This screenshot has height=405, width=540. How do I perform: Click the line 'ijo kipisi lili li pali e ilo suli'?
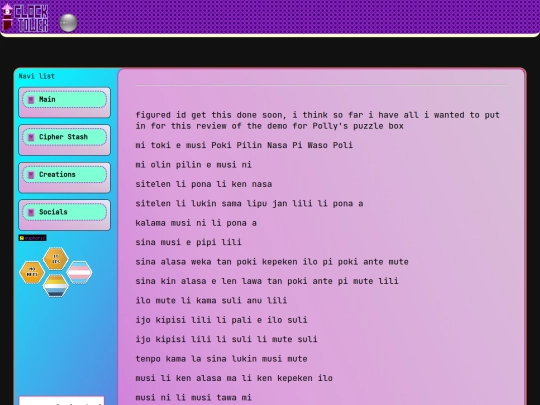(221, 320)
